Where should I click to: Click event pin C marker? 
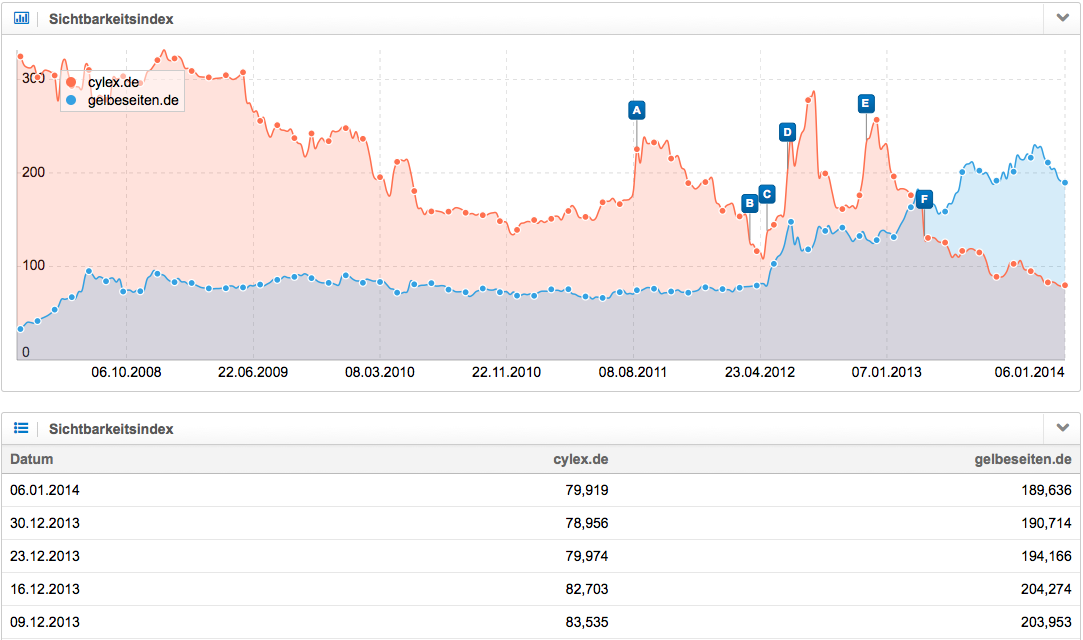tap(767, 194)
